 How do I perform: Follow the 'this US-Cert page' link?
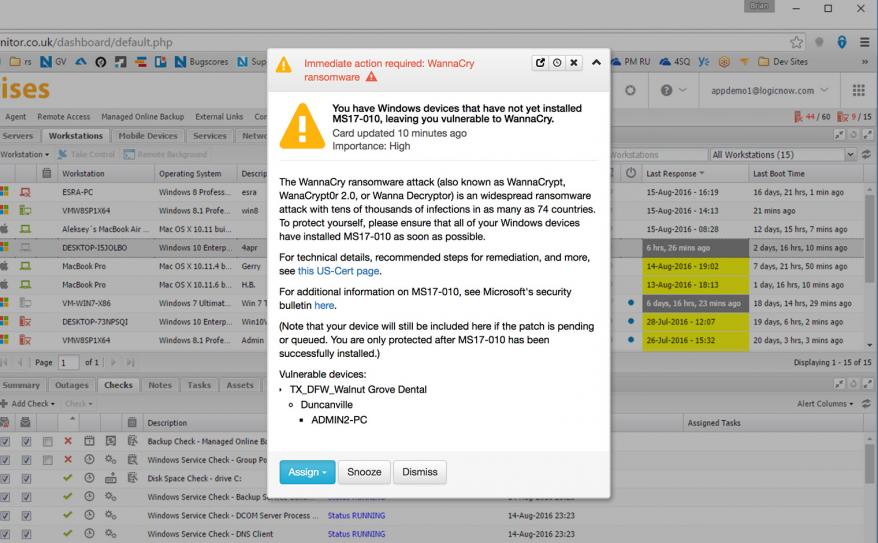click(x=339, y=271)
